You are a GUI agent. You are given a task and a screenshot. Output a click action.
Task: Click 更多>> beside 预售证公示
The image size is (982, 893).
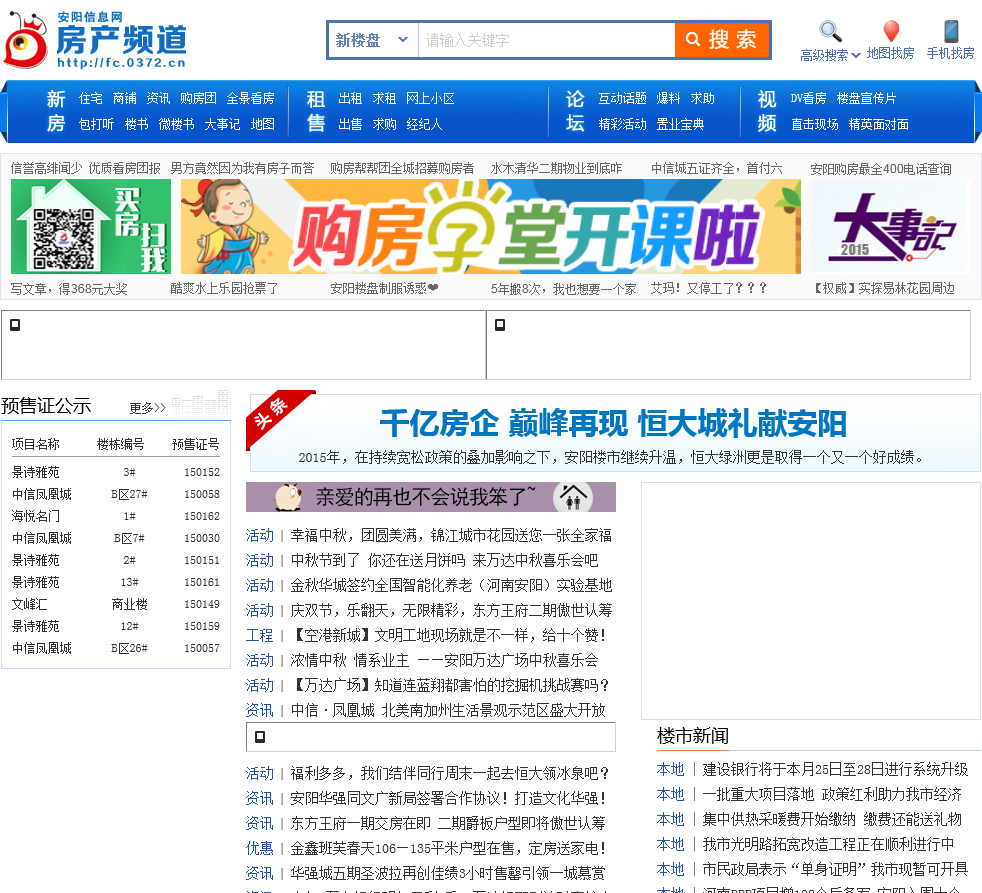(x=147, y=408)
